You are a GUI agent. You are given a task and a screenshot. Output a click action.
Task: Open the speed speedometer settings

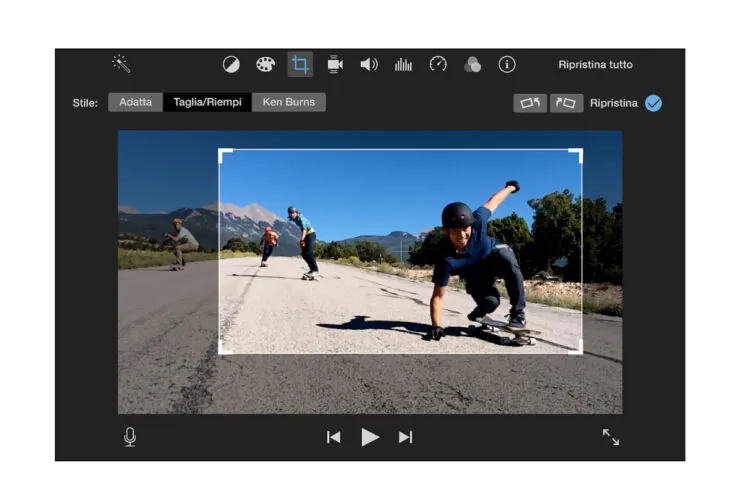[x=438, y=64]
